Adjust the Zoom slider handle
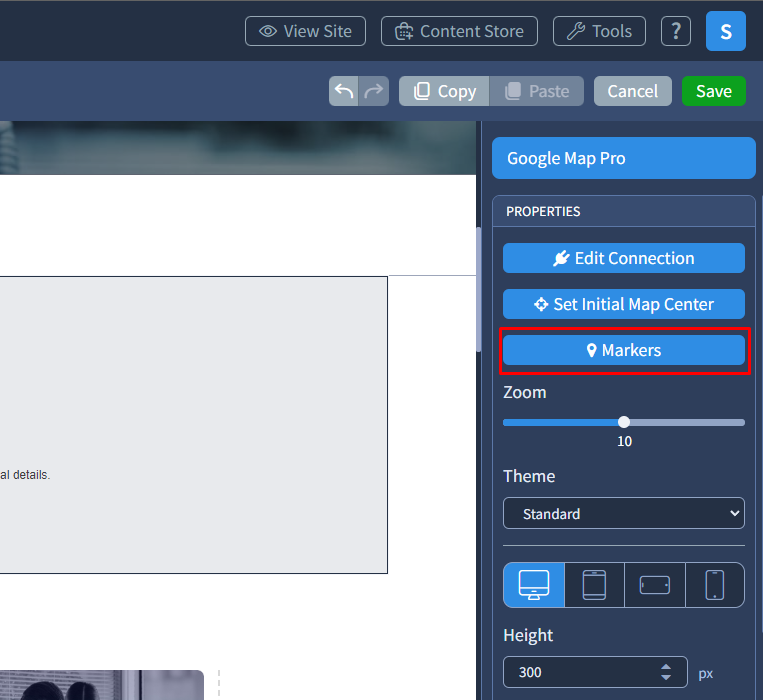The image size is (763, 700). (x=624, y=422)
